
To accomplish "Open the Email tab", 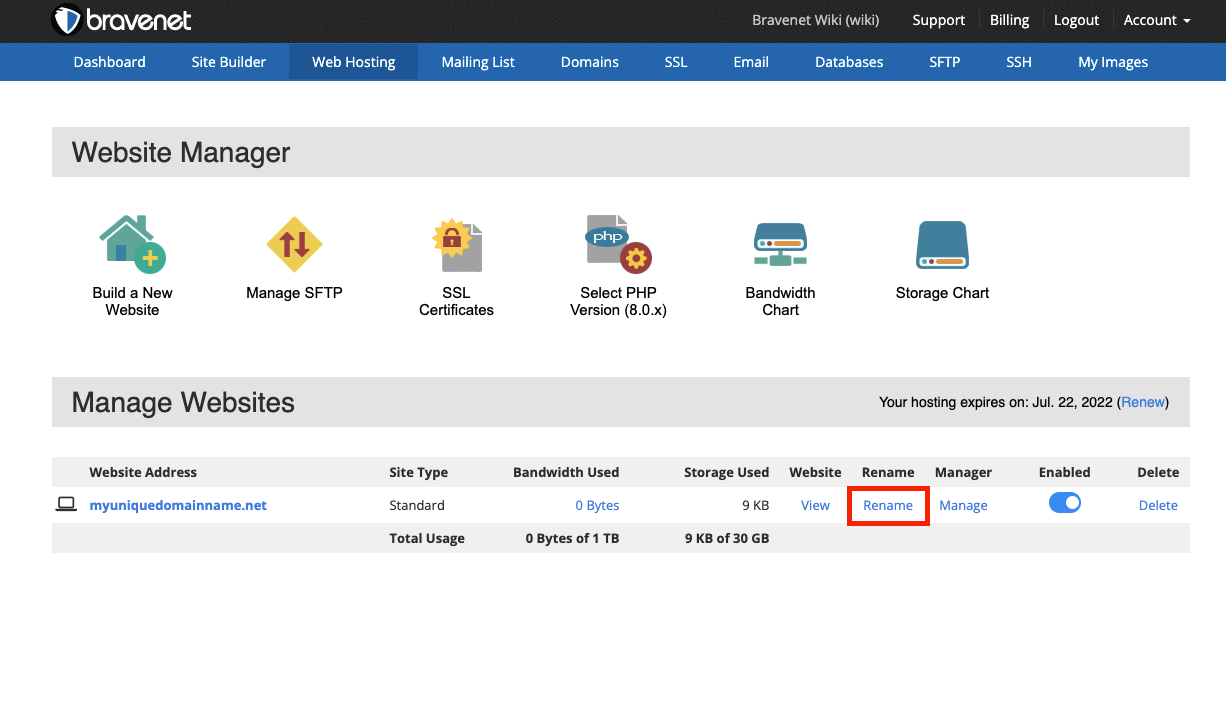I will click(751, 62).
